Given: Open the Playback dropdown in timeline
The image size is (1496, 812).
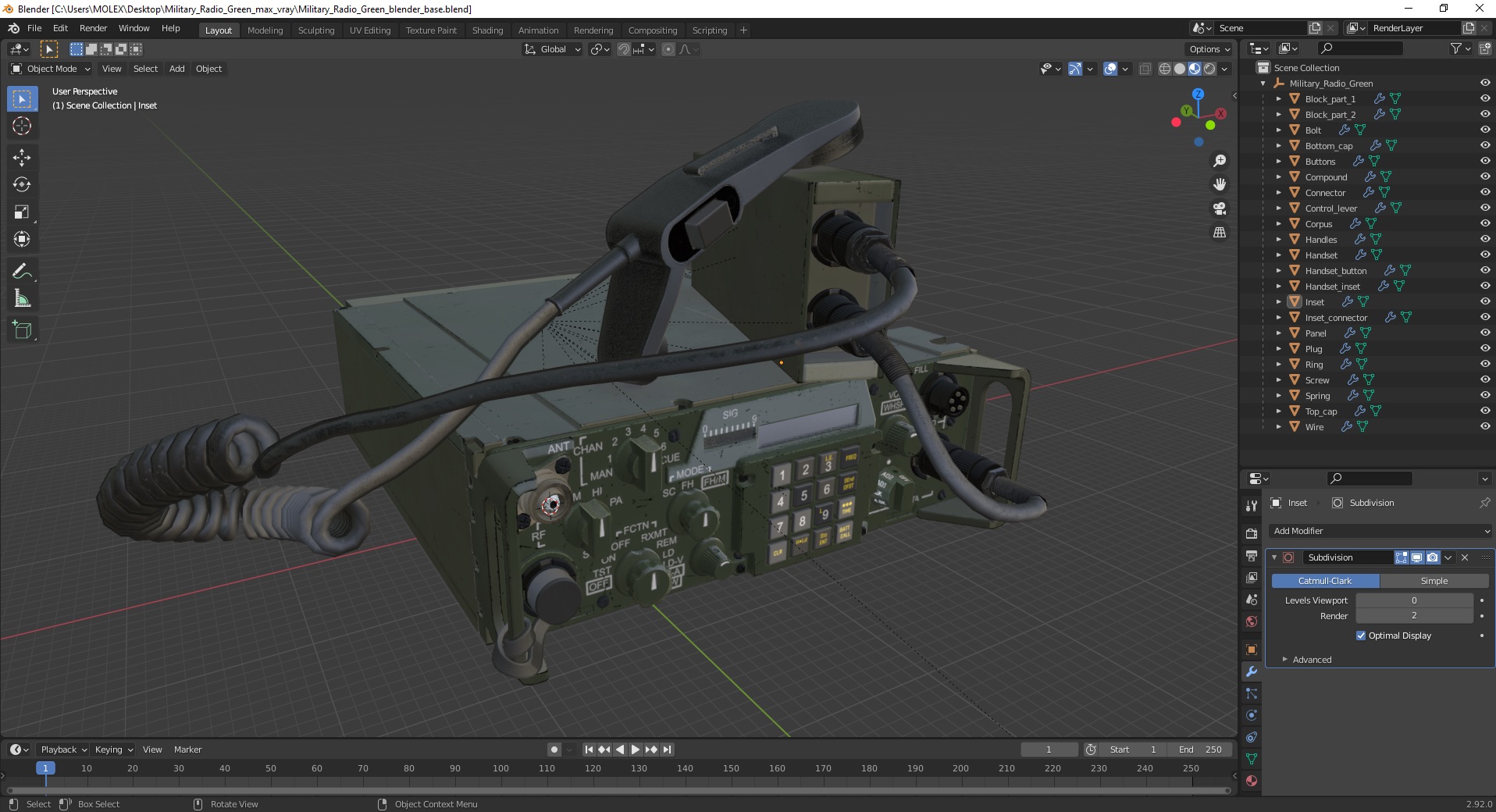Looking at the screenshot, I should point(63,750).
